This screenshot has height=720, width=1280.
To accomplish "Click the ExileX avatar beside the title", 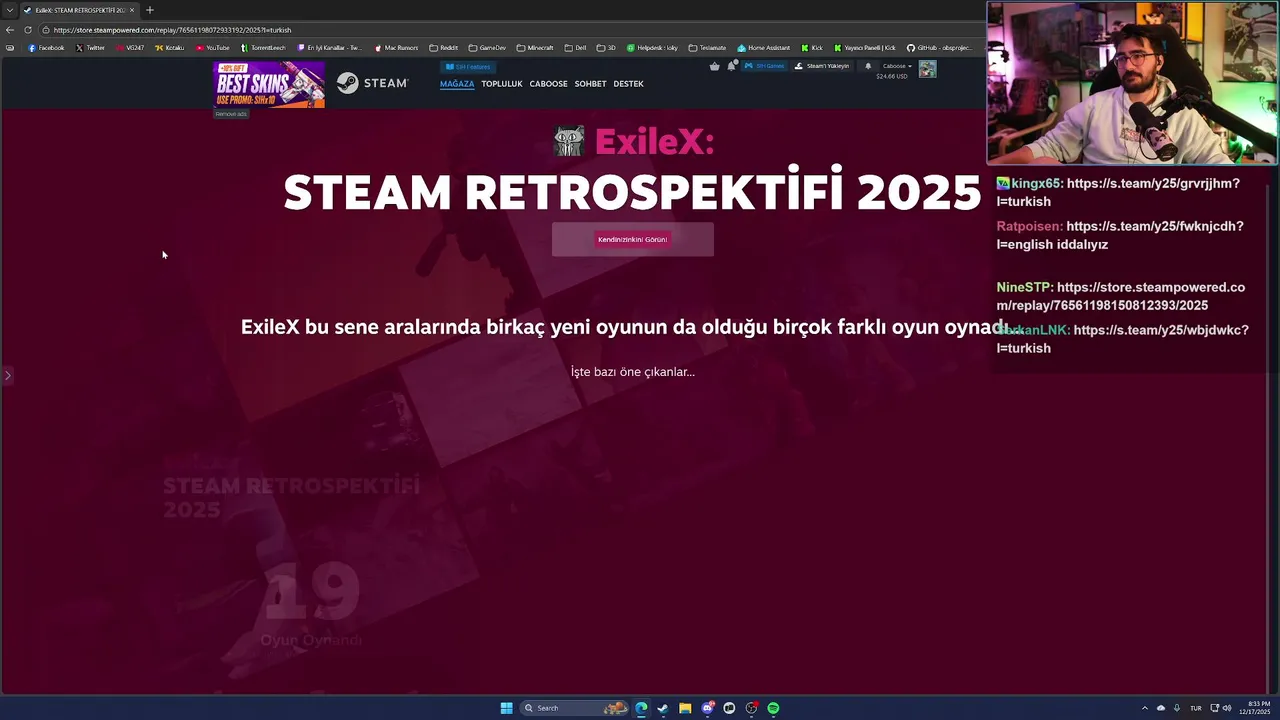I will 569,141.
